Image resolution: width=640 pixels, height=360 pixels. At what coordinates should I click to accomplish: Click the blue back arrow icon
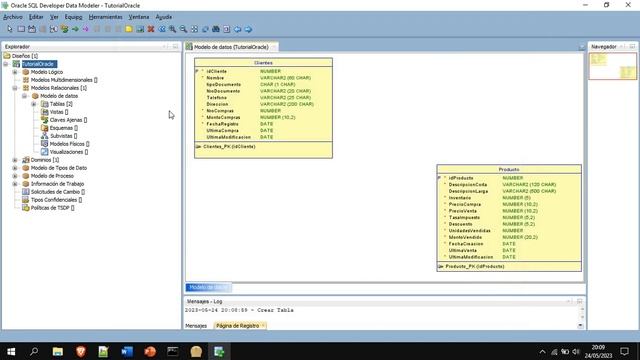[x=237, y=29]
